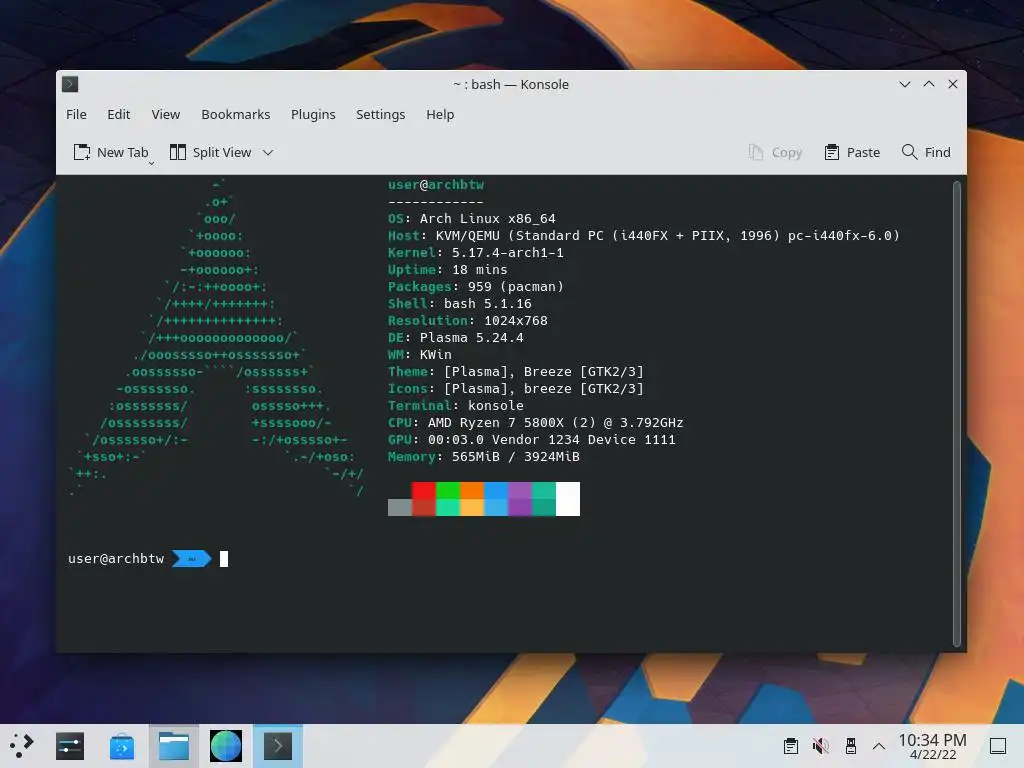Open System Settings from the taskbar
The image size is (1024, 768).
pyautogui.click(x=70, y=746)
